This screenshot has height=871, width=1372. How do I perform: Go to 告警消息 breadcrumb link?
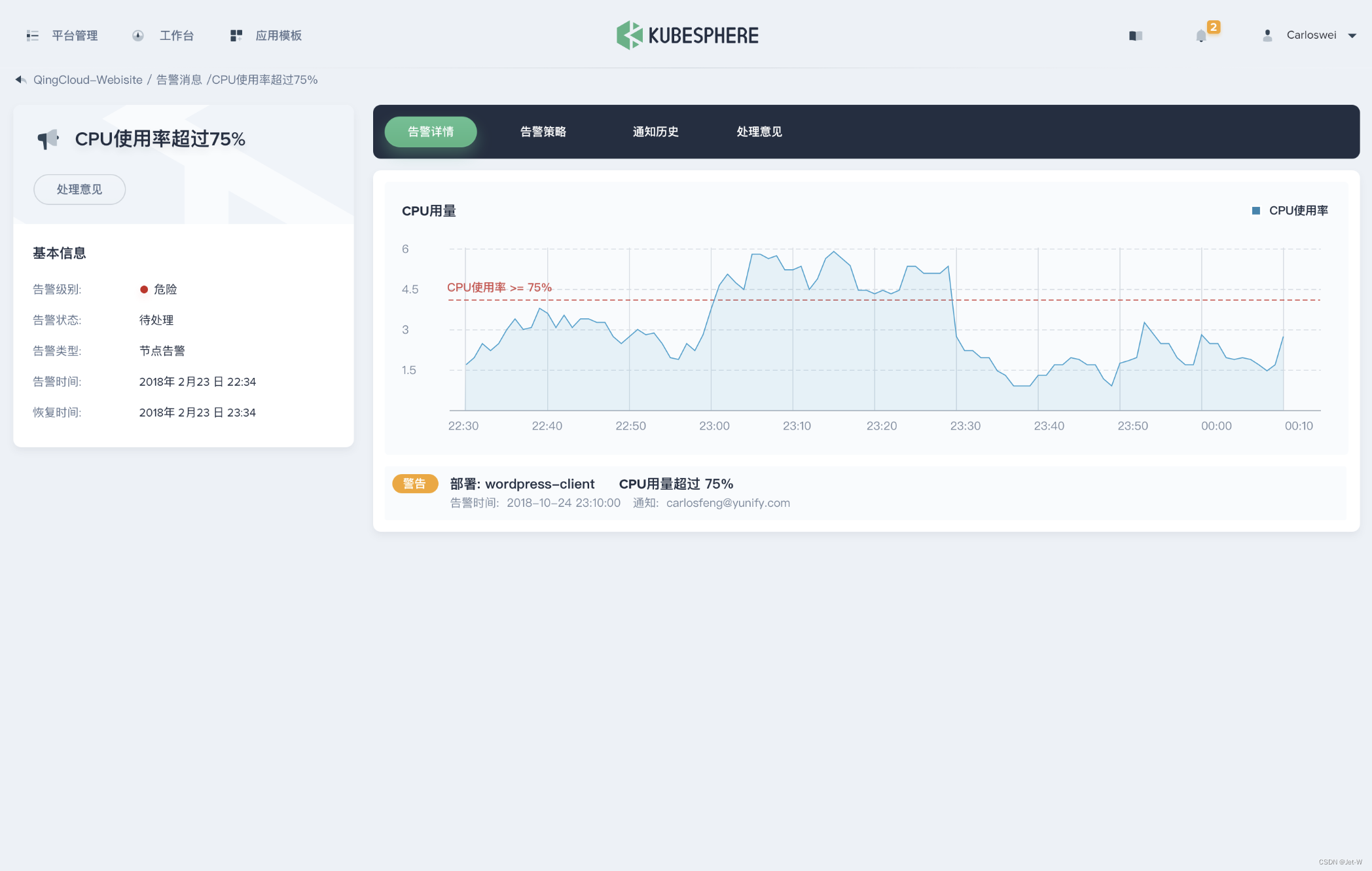(179, 80)
